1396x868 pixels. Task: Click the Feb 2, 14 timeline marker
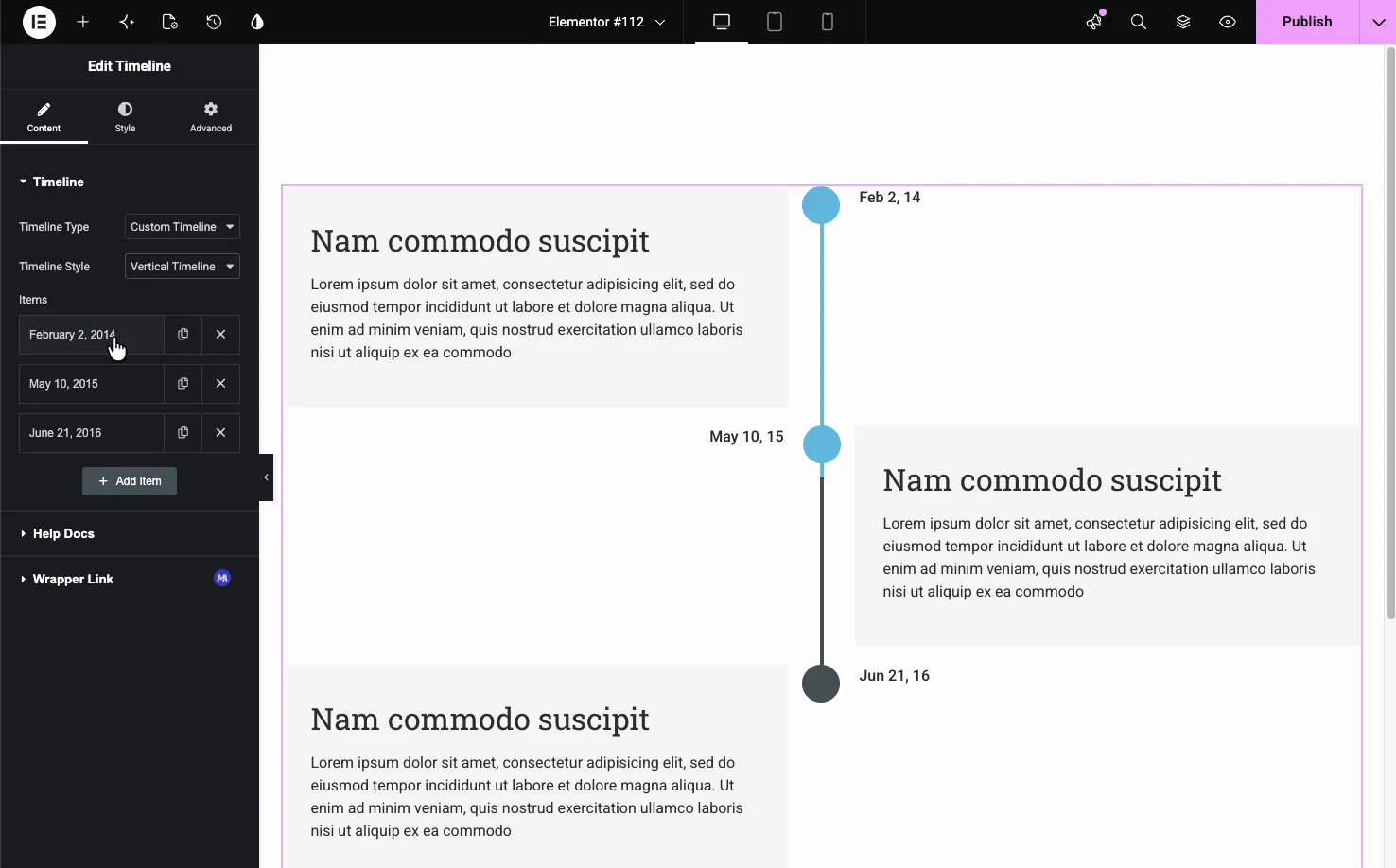821,205
